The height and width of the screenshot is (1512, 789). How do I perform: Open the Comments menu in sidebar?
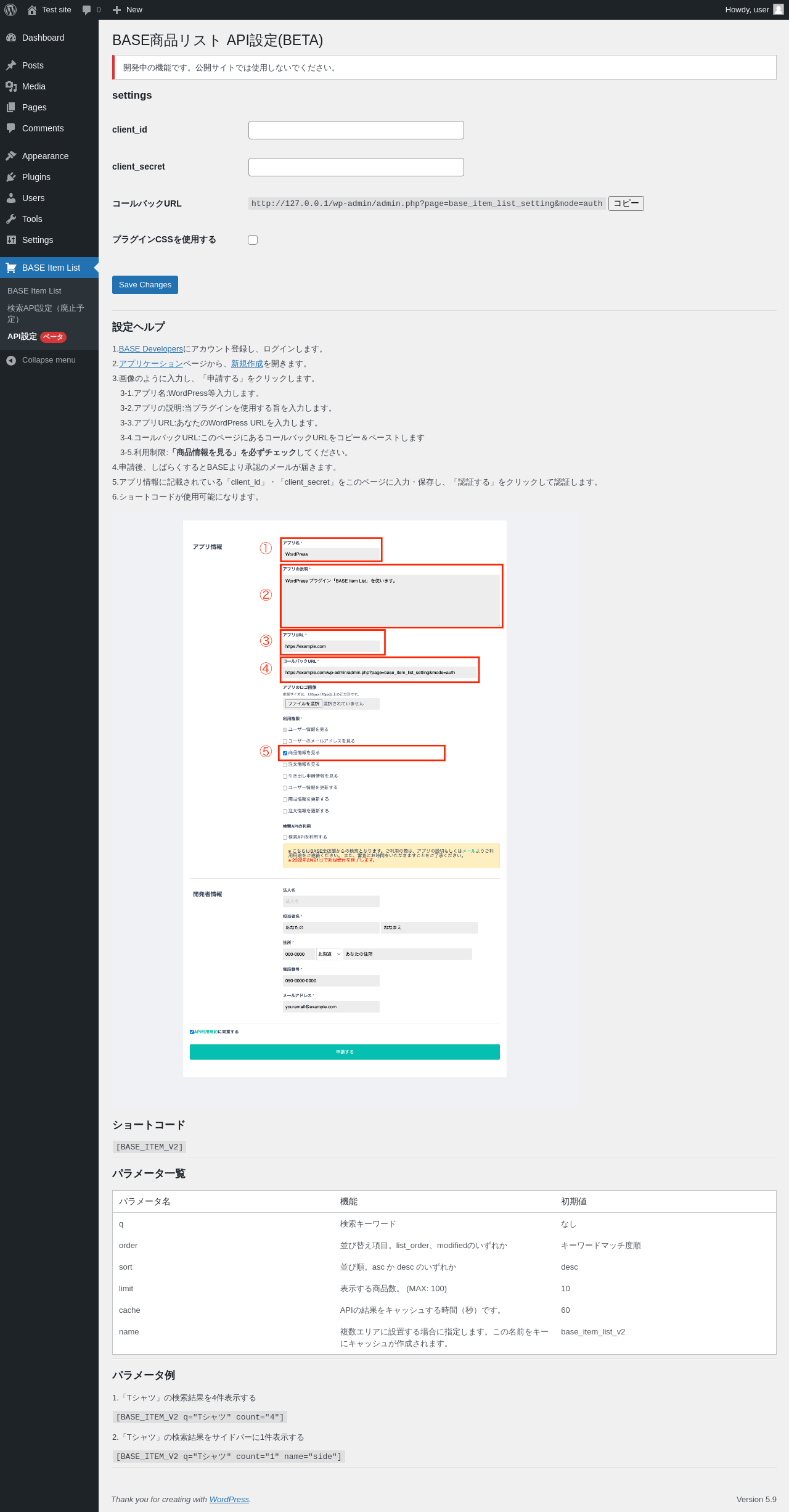coord(49,128)
